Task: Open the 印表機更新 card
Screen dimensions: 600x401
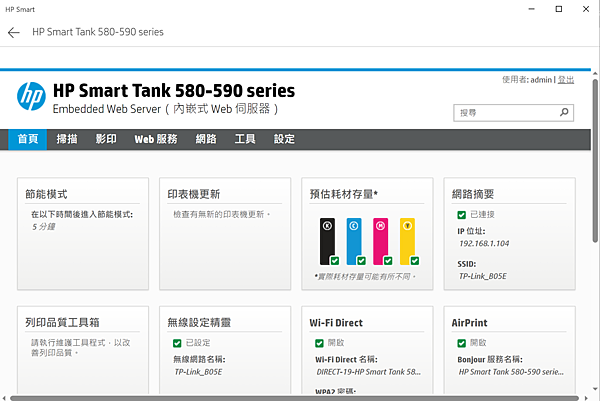Action: pos(225,233)
